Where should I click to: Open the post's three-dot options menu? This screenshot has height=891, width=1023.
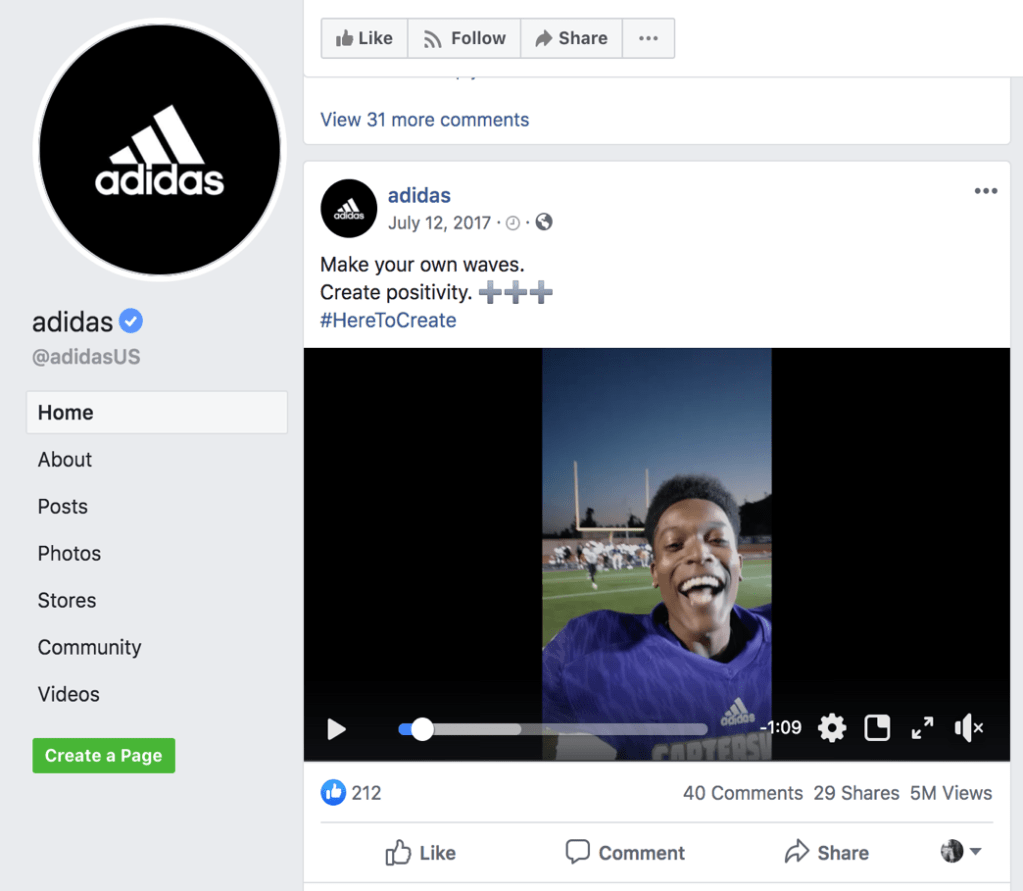click(x=985, y=192)
